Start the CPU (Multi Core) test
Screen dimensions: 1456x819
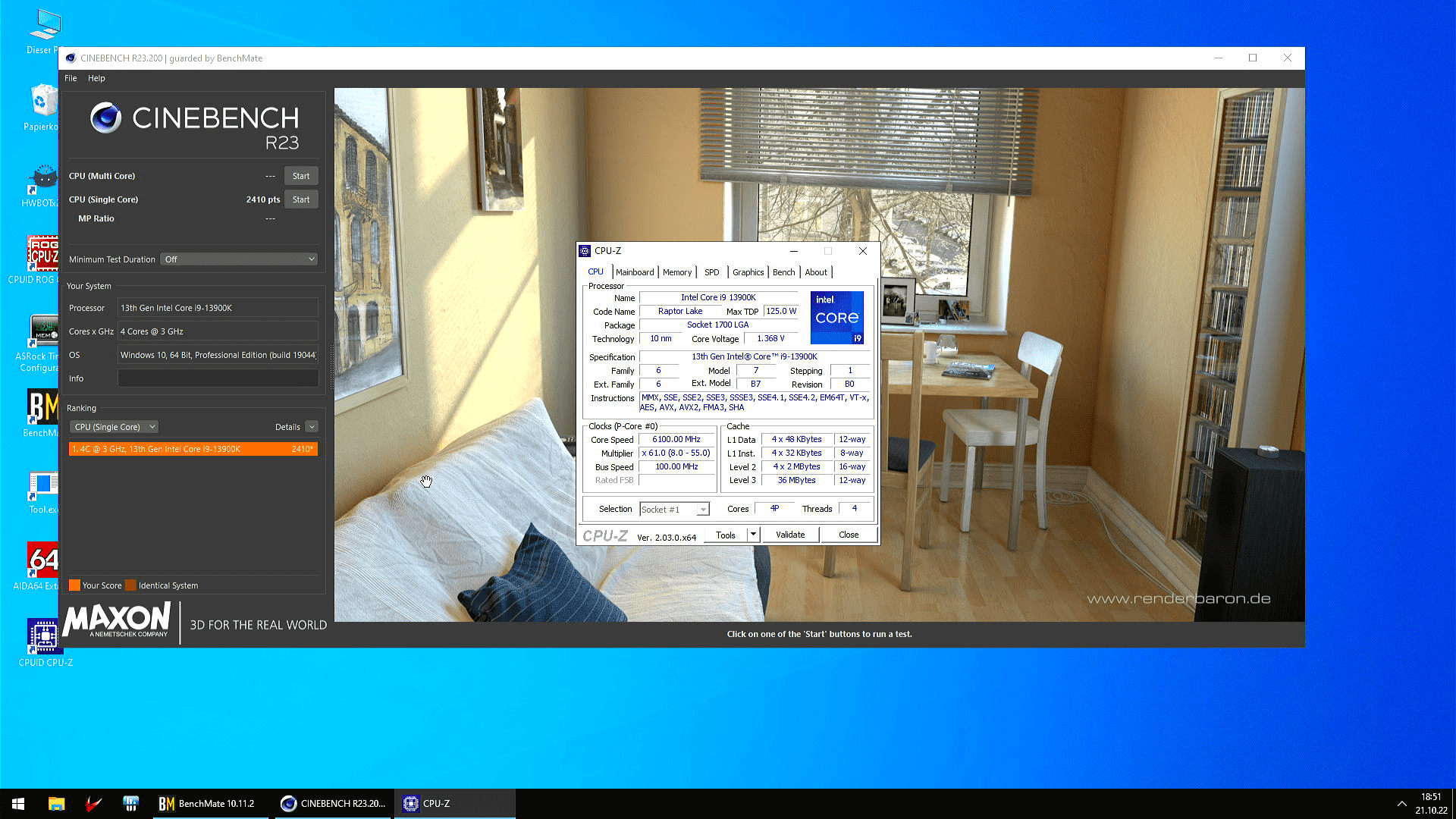tap(301, 176)
